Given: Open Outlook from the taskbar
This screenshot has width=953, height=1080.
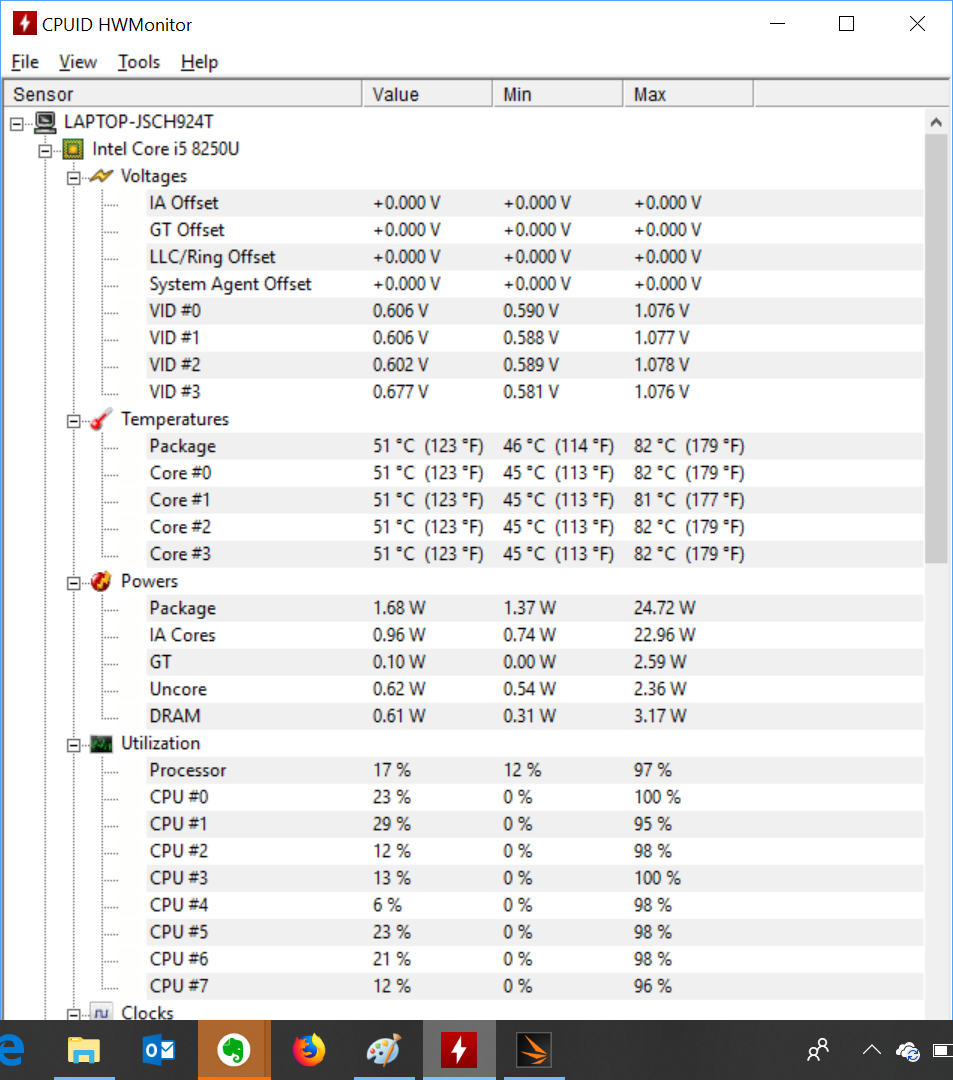Looking at the screenshot, I should pos(158,1050).
